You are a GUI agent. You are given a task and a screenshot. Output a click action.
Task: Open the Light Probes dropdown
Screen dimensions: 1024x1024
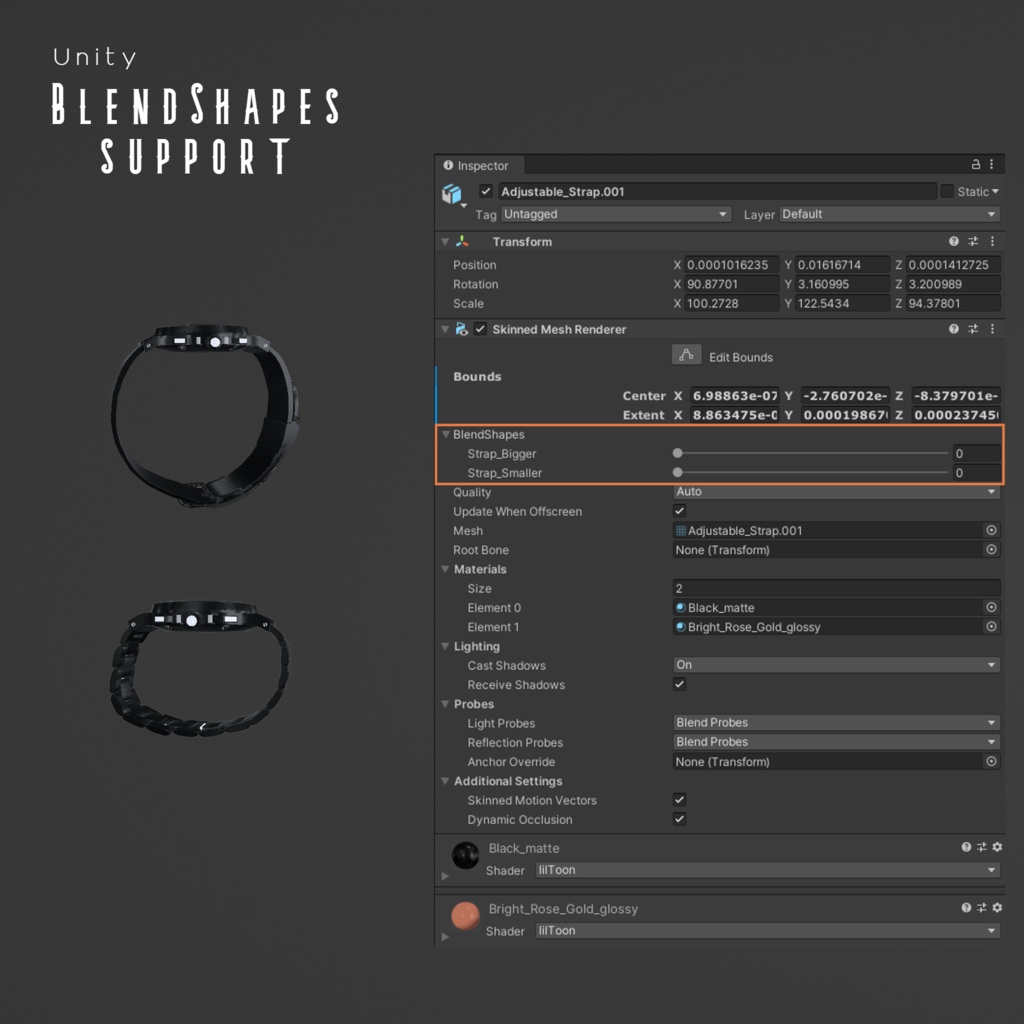click(836, 723)
